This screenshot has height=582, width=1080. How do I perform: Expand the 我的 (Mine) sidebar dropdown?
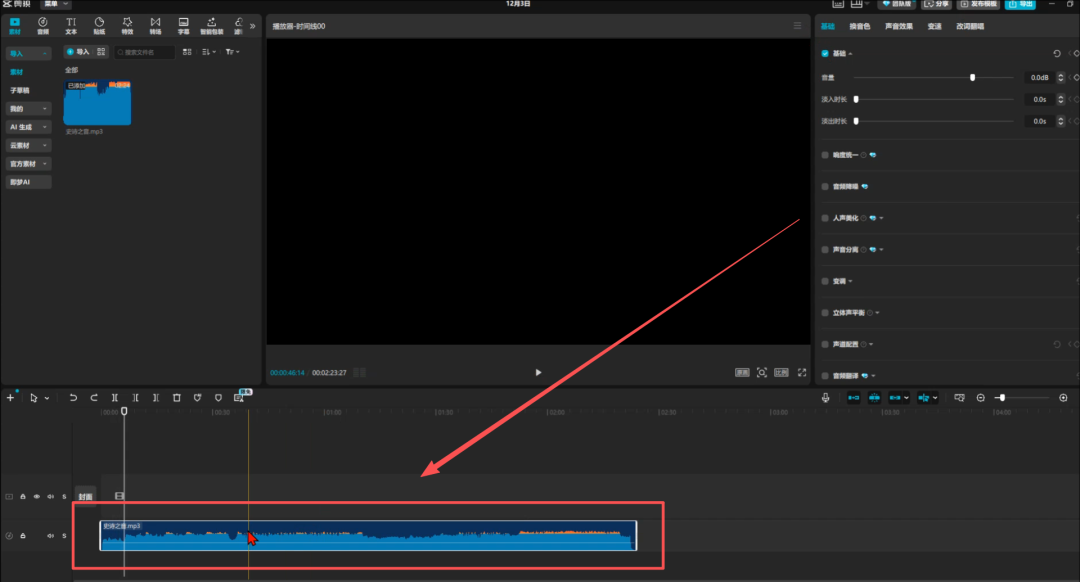click(29, 108)
